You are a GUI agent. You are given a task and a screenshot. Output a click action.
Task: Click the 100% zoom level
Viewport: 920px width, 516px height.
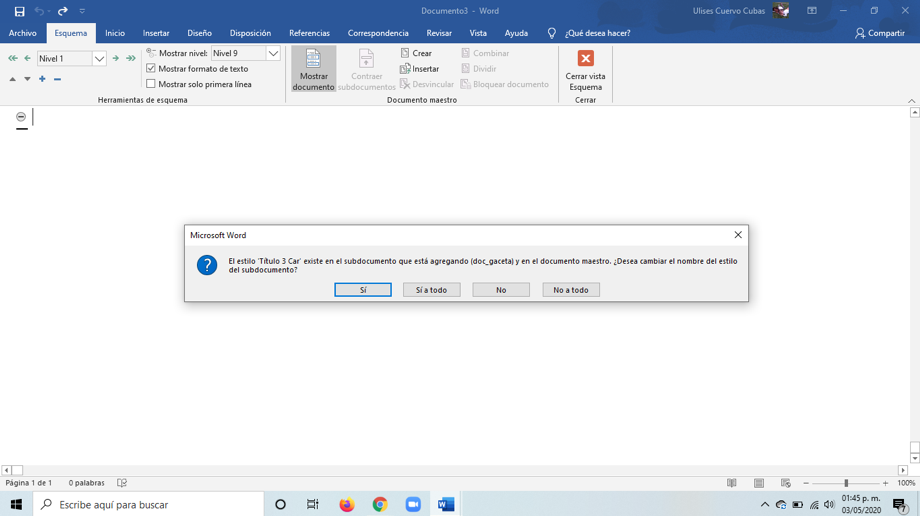click(x=906, y=483)
